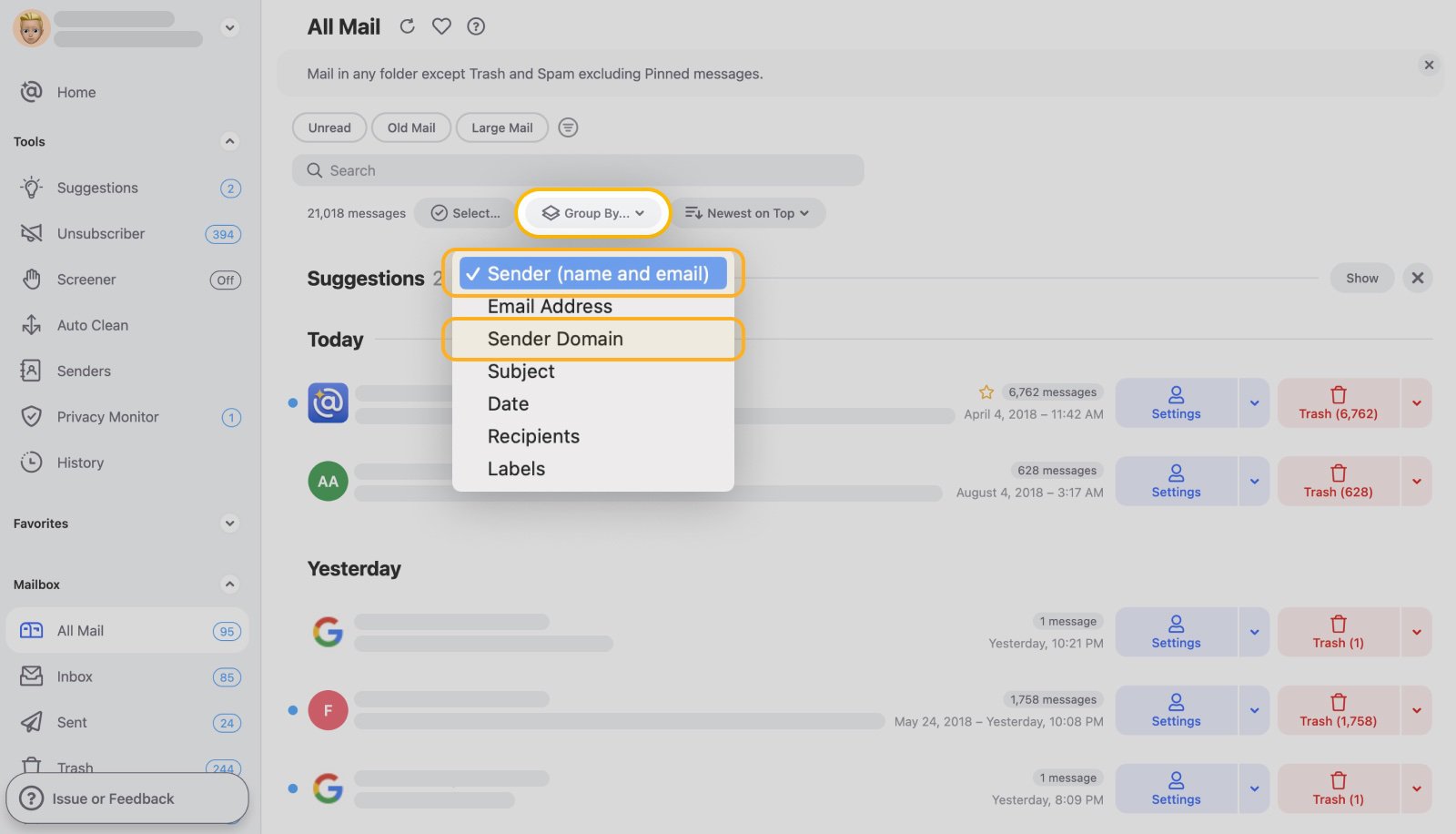Image resolution: width=1456 pixels, height=834 pixels.
Task: Toggle the Unread filter
Action: (329, 127)
